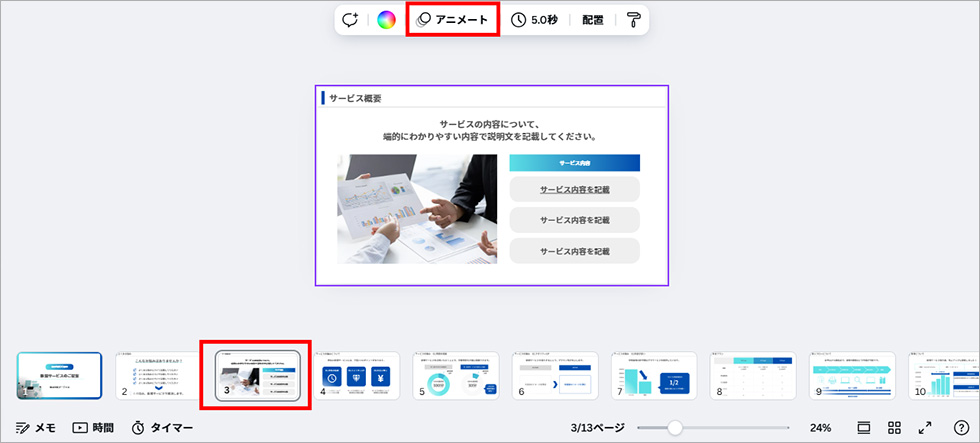980x443 pixels.
Task: Select slide 1 title page thumbnail
Action: coord(59,376)
